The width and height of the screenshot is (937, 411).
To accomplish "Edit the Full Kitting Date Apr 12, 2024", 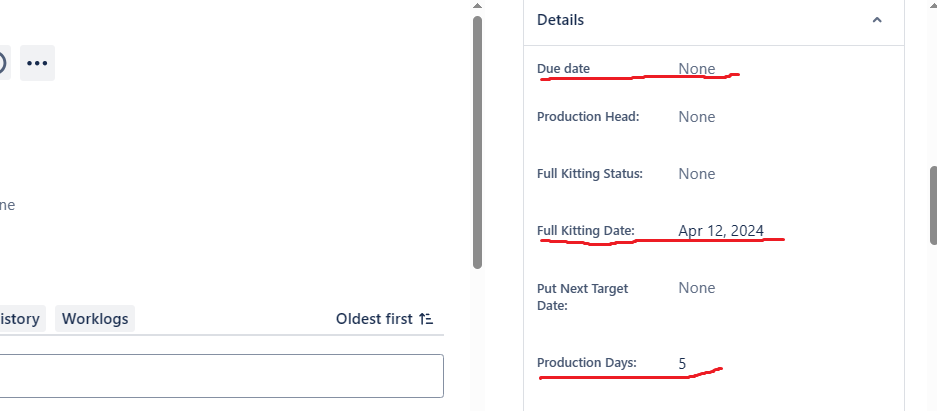I will 721,231.
